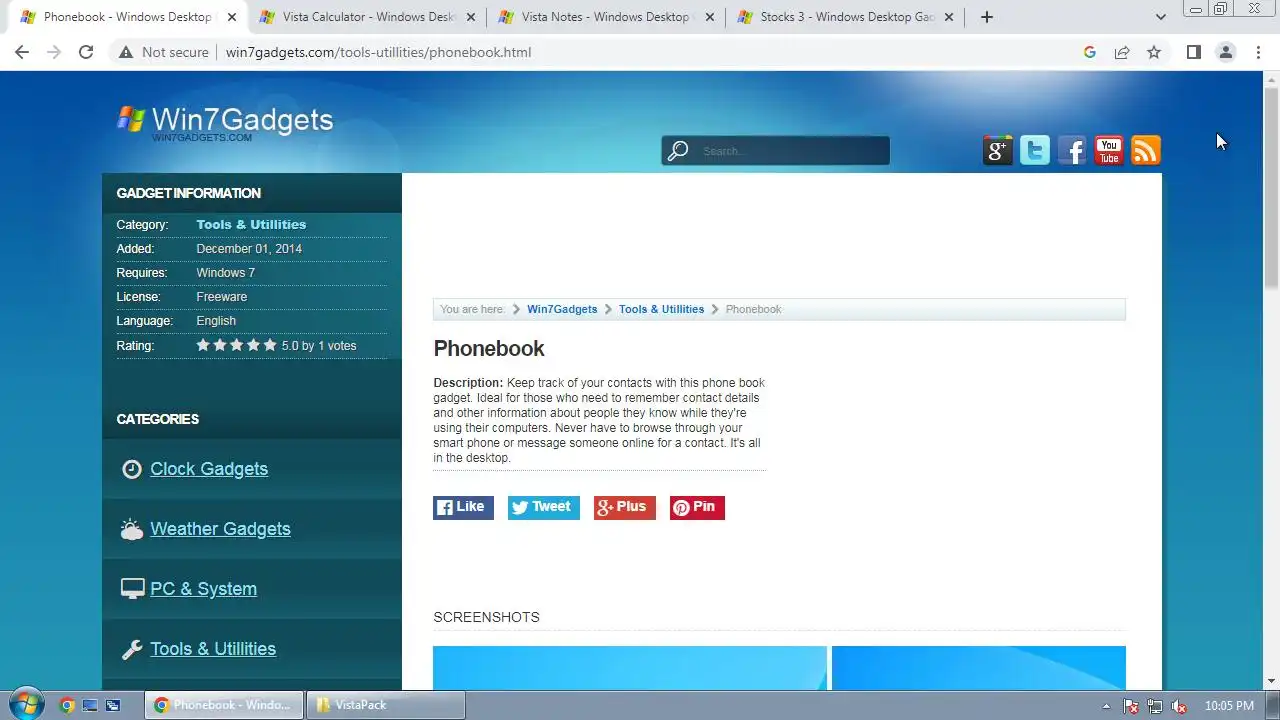Viewport: 1280px width, 720px height.
Task: Open the tab search dropdown arrow
Action: coord(1160,17)
